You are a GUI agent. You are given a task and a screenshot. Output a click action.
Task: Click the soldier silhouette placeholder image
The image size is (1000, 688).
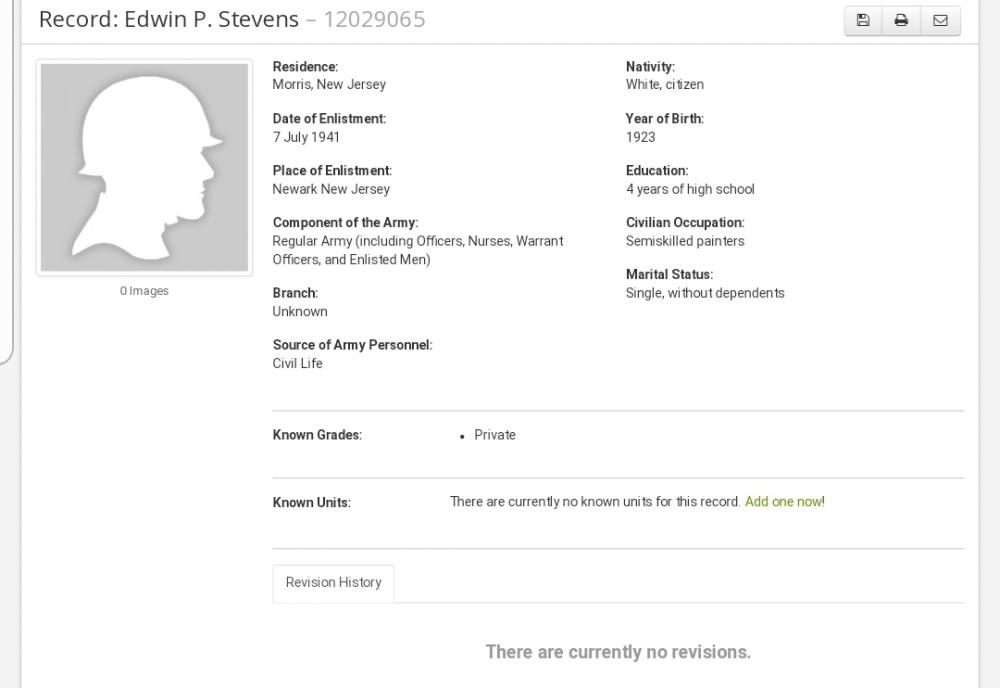click(x=144, y=167)
